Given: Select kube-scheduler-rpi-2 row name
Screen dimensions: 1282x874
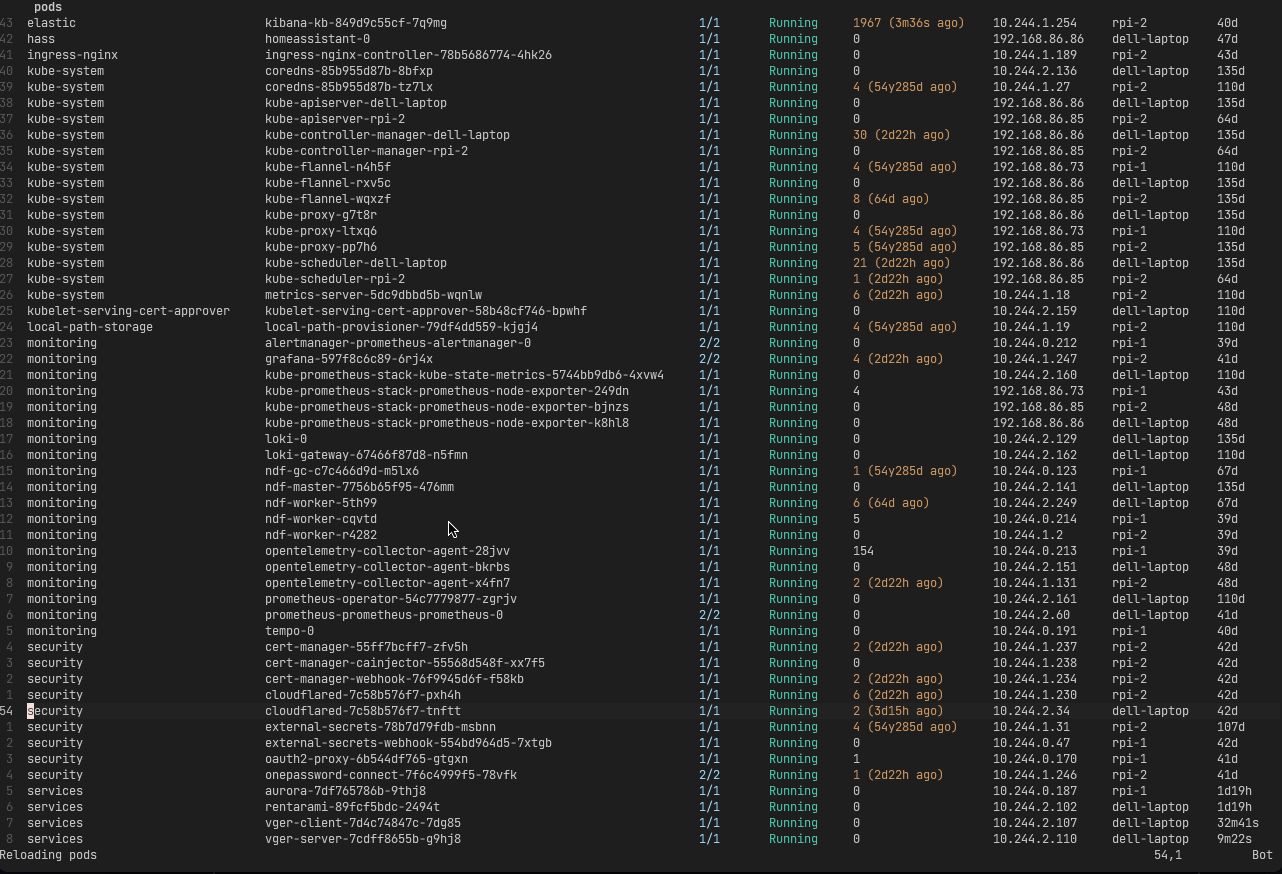Looking at the screenshot, I should tap(335, 279).
